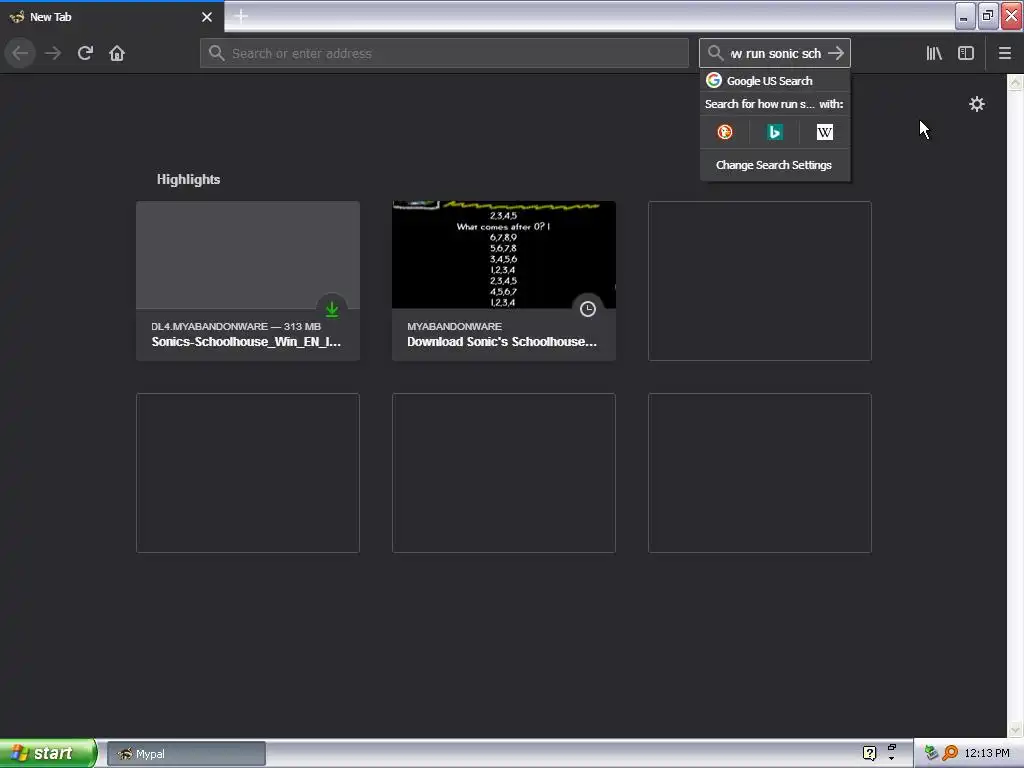Click the Forward navigation arrow
Screen dimensions: 1024x768
pos(53,53)
